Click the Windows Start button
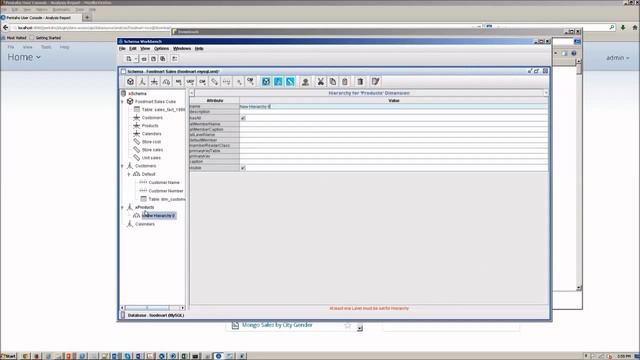This screenshot has width=640, height=360. pos(9,356)
